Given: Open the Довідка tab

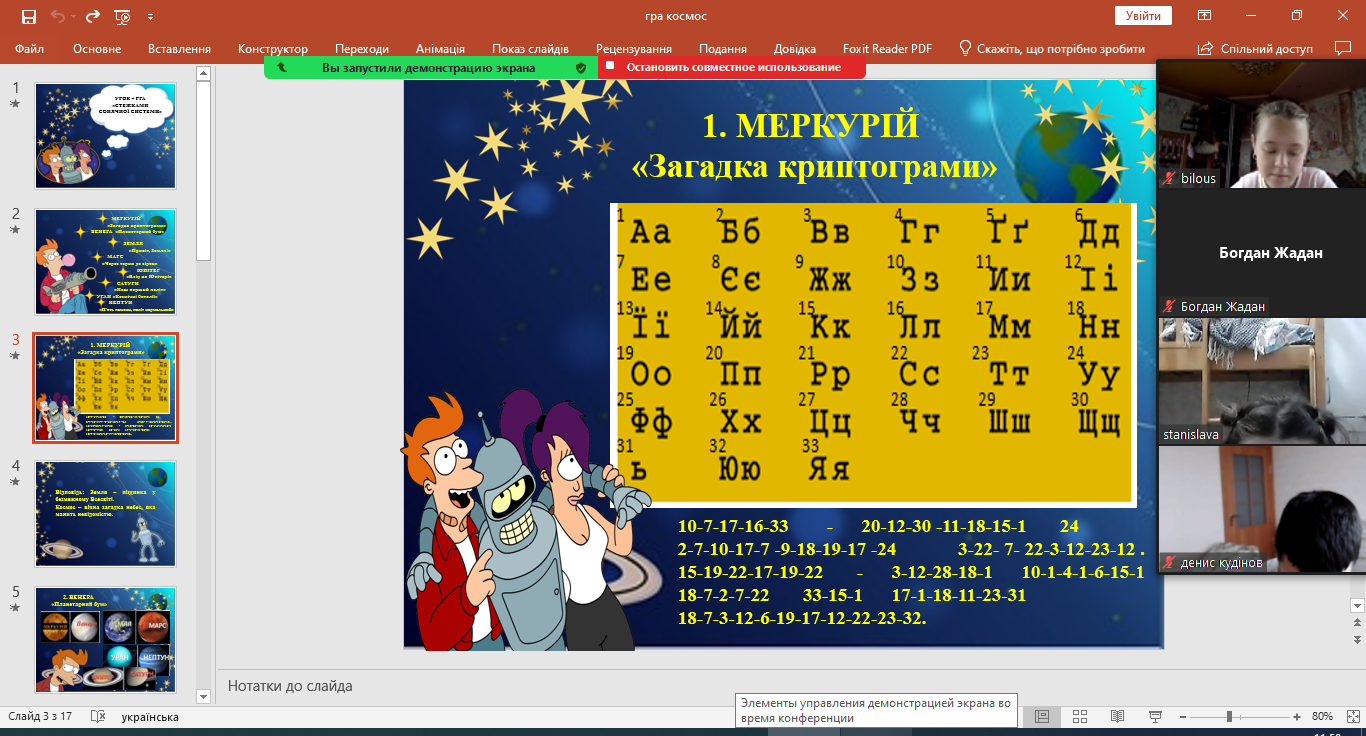Looking at the screenshot, I should point(795,49).
